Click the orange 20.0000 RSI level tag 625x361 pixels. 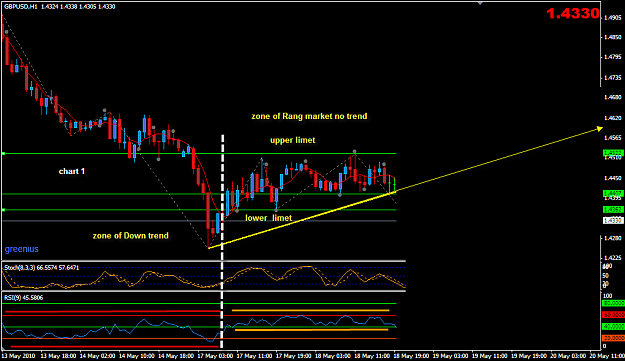pyautogui.click(x=613, y=338)
